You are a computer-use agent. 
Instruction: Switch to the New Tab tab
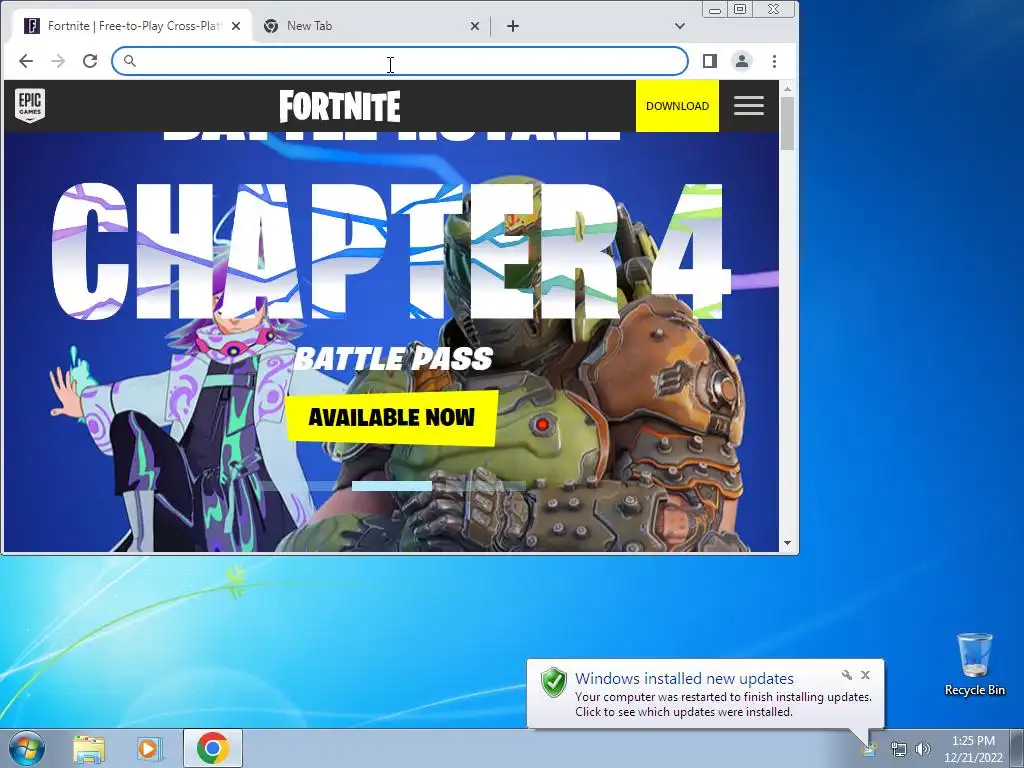point(372,26)
